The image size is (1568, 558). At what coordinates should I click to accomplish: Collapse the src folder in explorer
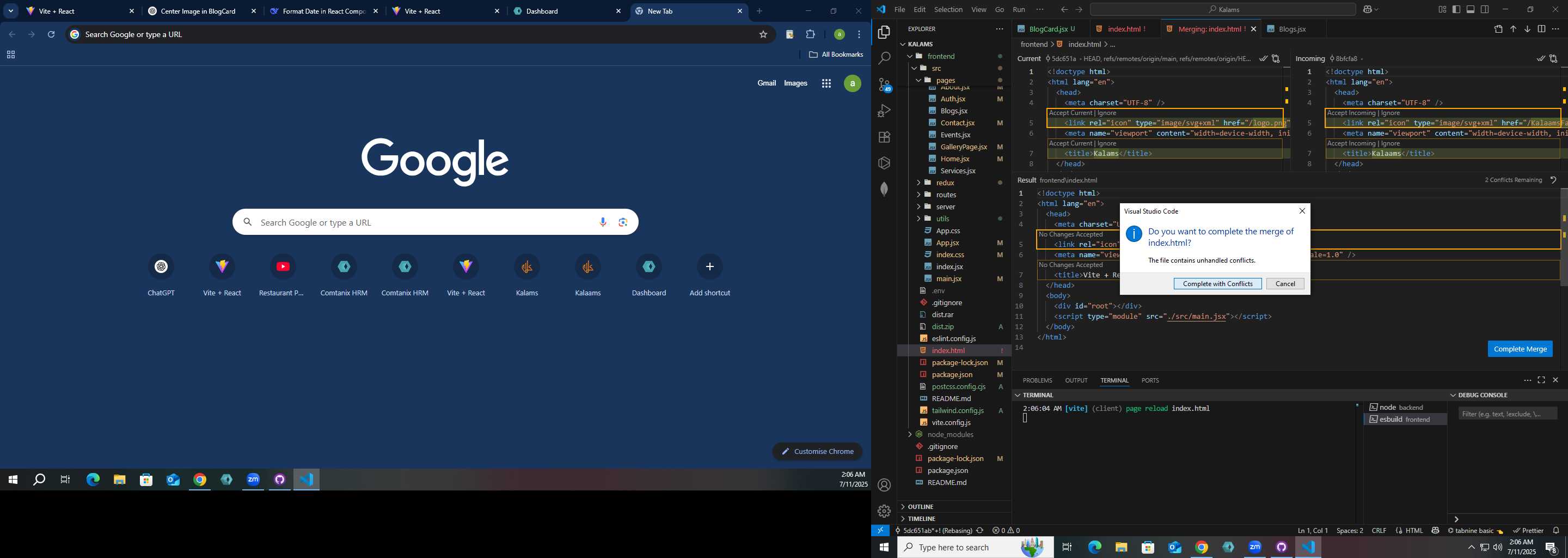pos(914,68)
